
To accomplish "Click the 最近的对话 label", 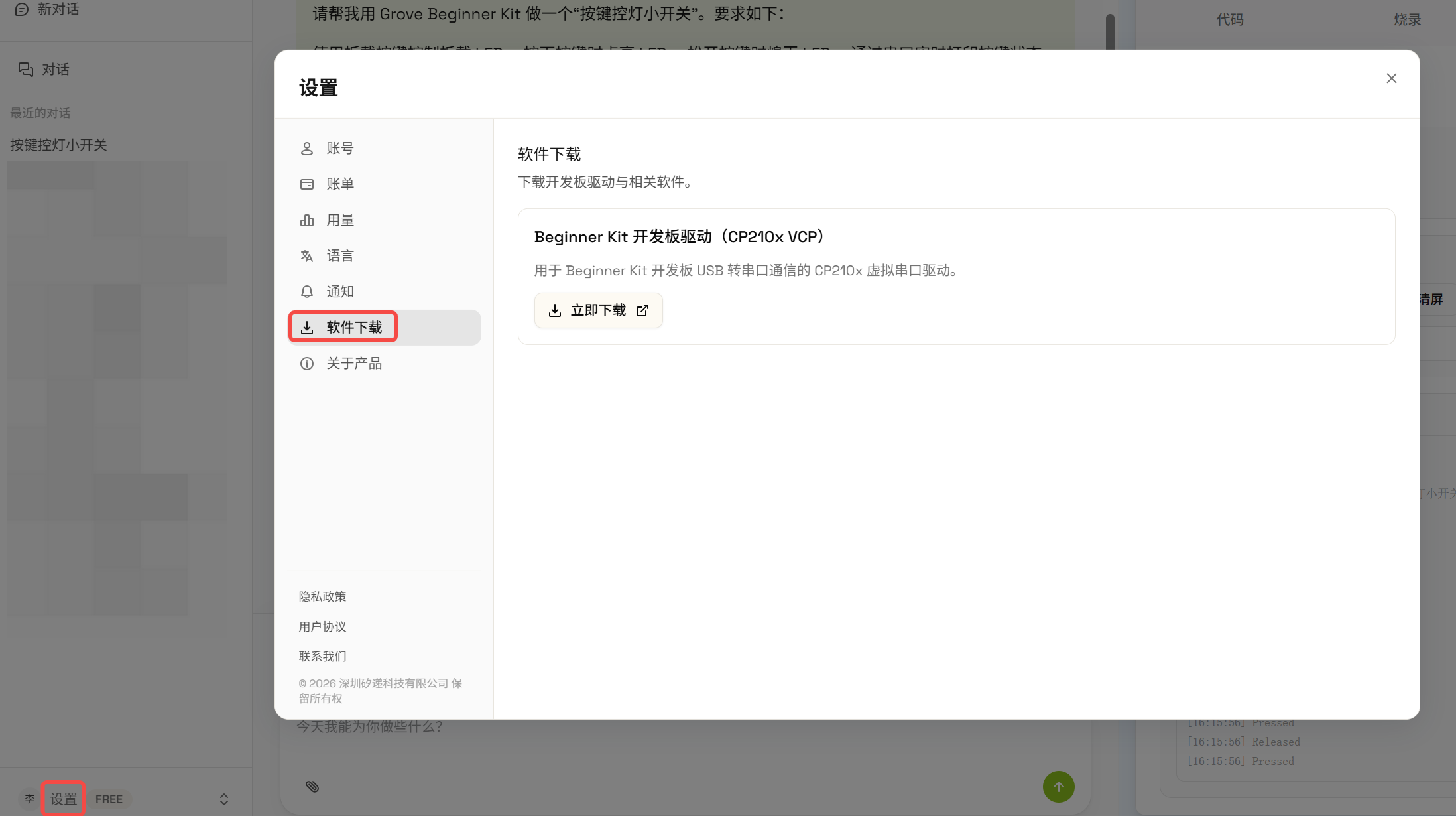I will [x=40, y=113].
